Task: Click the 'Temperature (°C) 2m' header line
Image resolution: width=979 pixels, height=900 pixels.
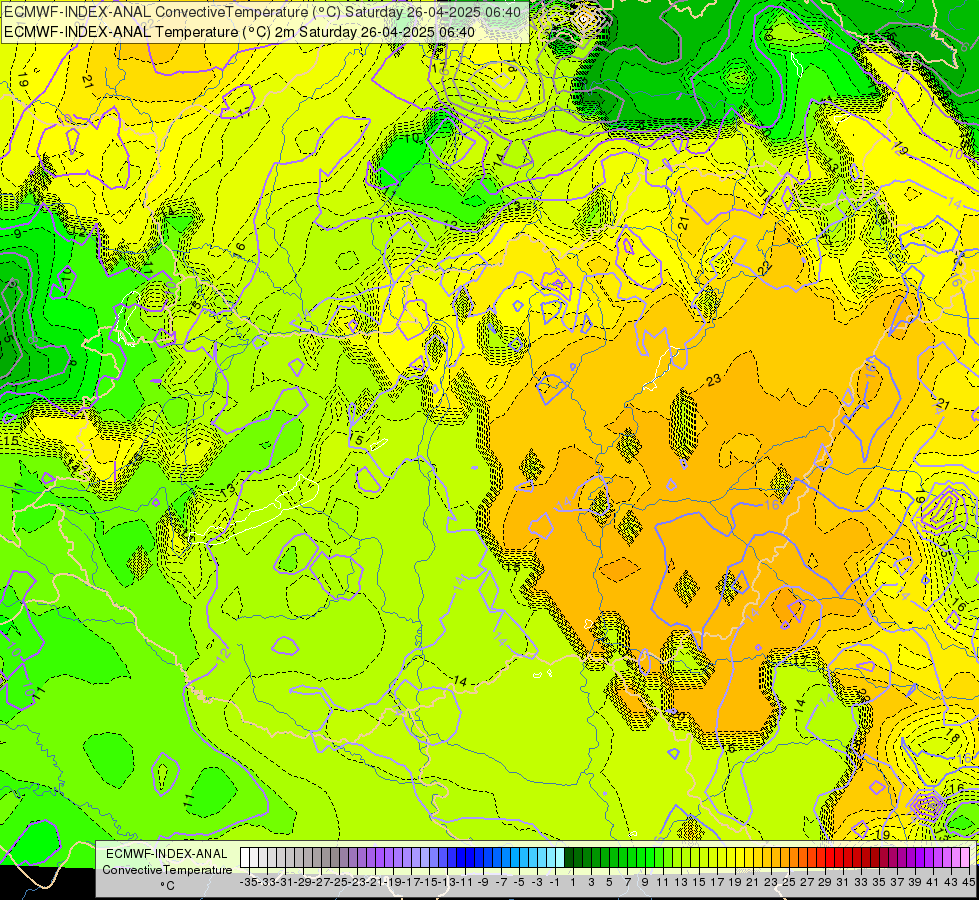Action: (239, 32)
